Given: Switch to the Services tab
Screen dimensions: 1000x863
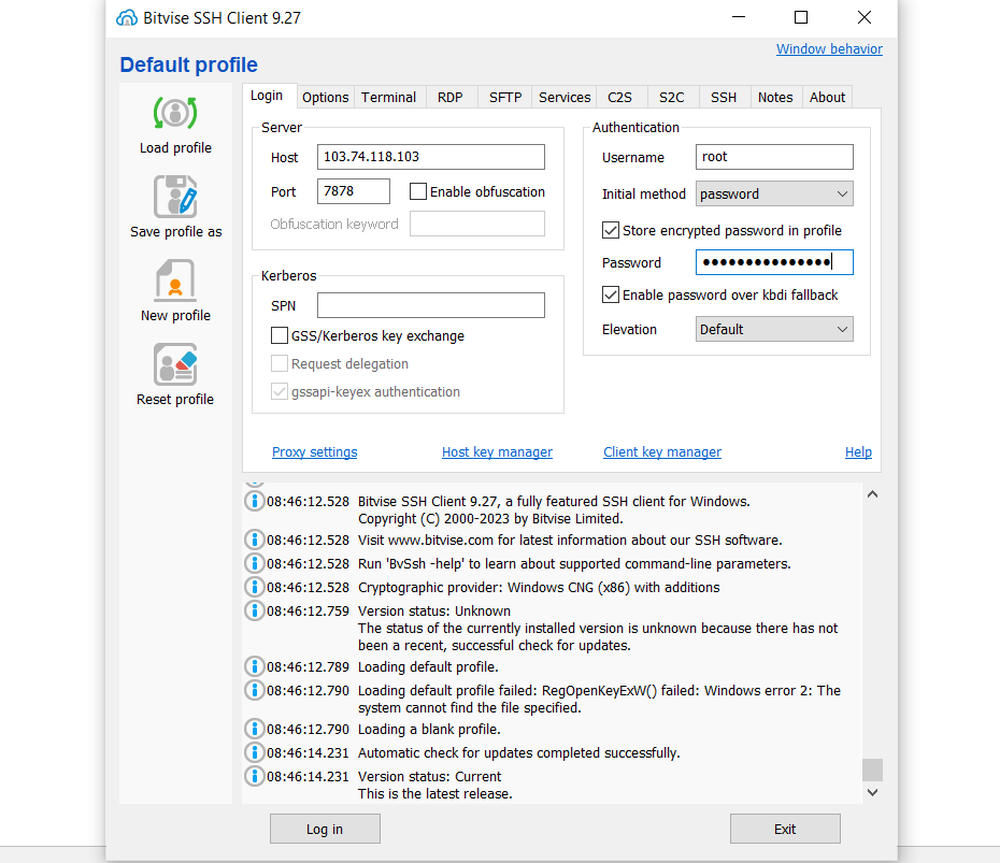Looking at the screenshot, I should [x=564, y=96].
